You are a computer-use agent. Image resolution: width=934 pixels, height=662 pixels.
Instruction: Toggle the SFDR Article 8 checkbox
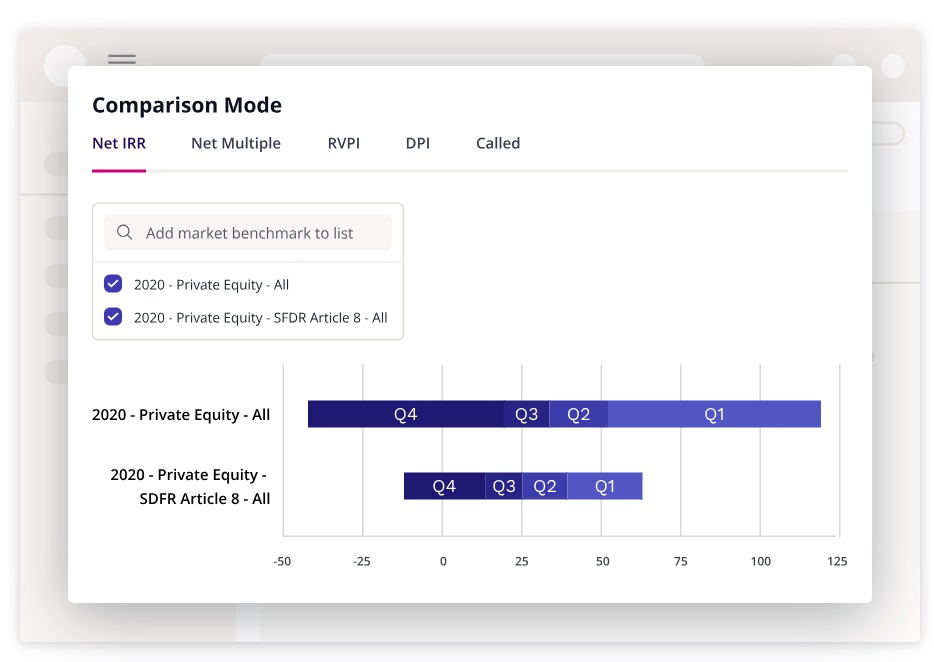(x=113, y=317)
